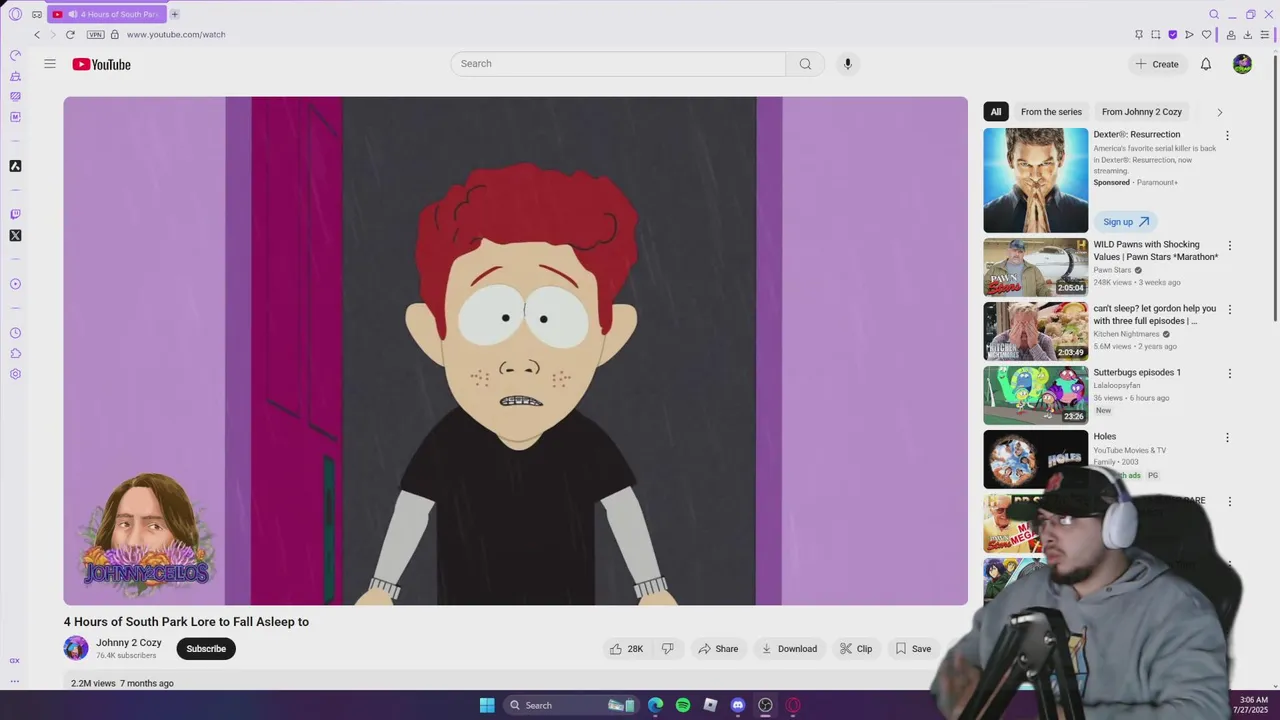Open Kitchen Nightmares video thumbnail
1280x720 pixels.
pos(1036,331)
